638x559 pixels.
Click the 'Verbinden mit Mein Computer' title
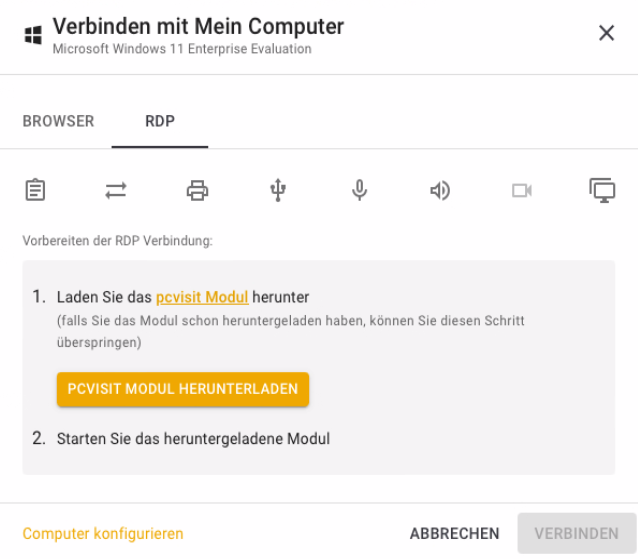[198, 26]
